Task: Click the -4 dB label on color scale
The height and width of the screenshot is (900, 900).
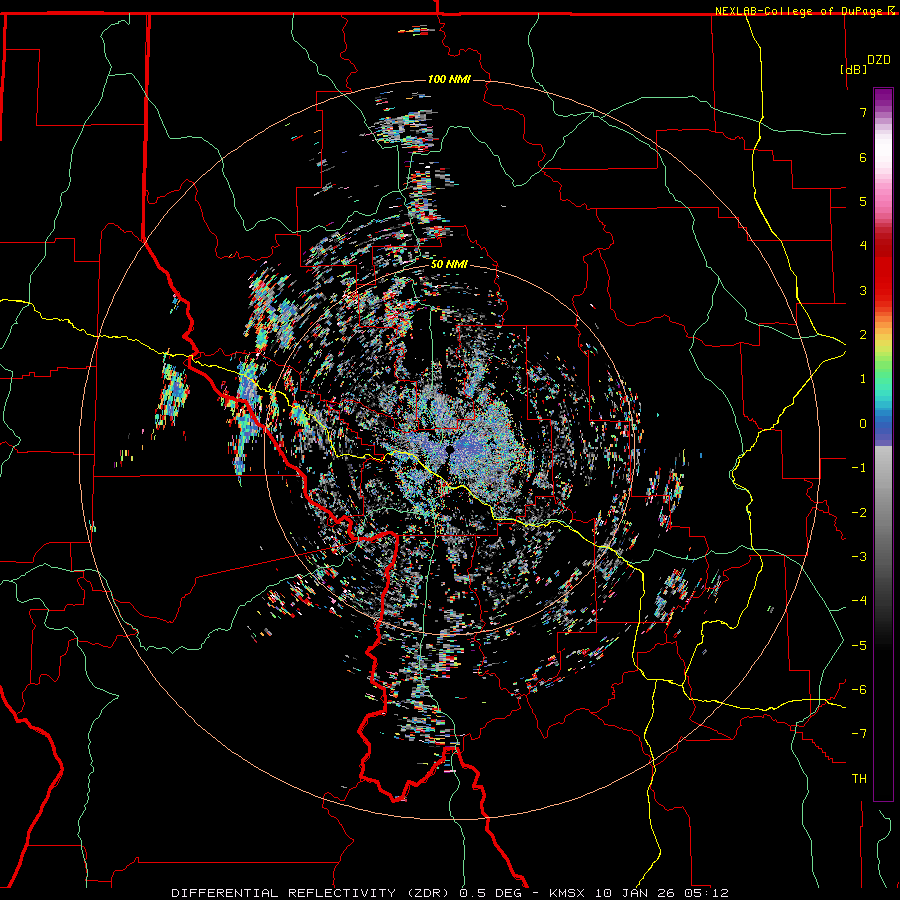Action: (859, 601)
